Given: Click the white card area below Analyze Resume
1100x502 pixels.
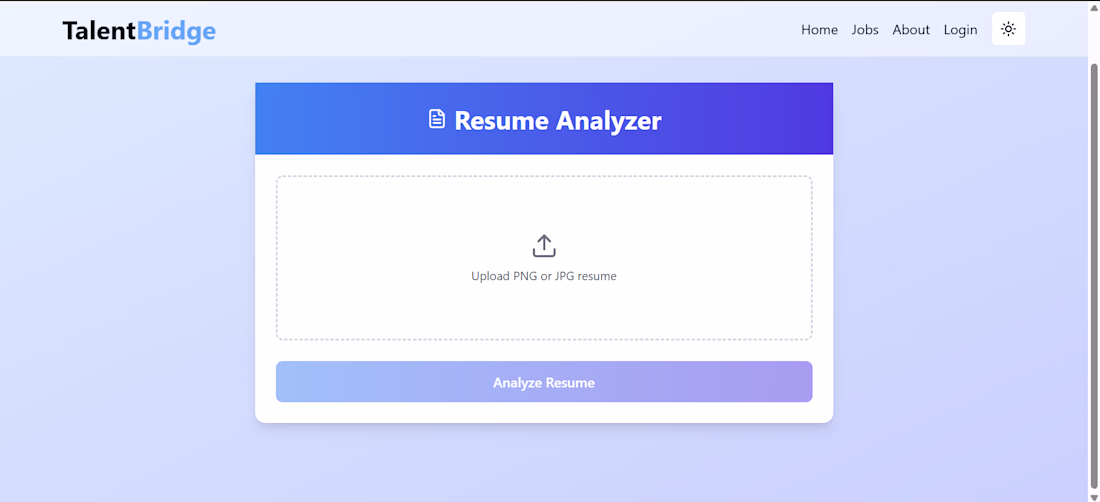Looking at the screenshot, I should click(x=544, y=412).
